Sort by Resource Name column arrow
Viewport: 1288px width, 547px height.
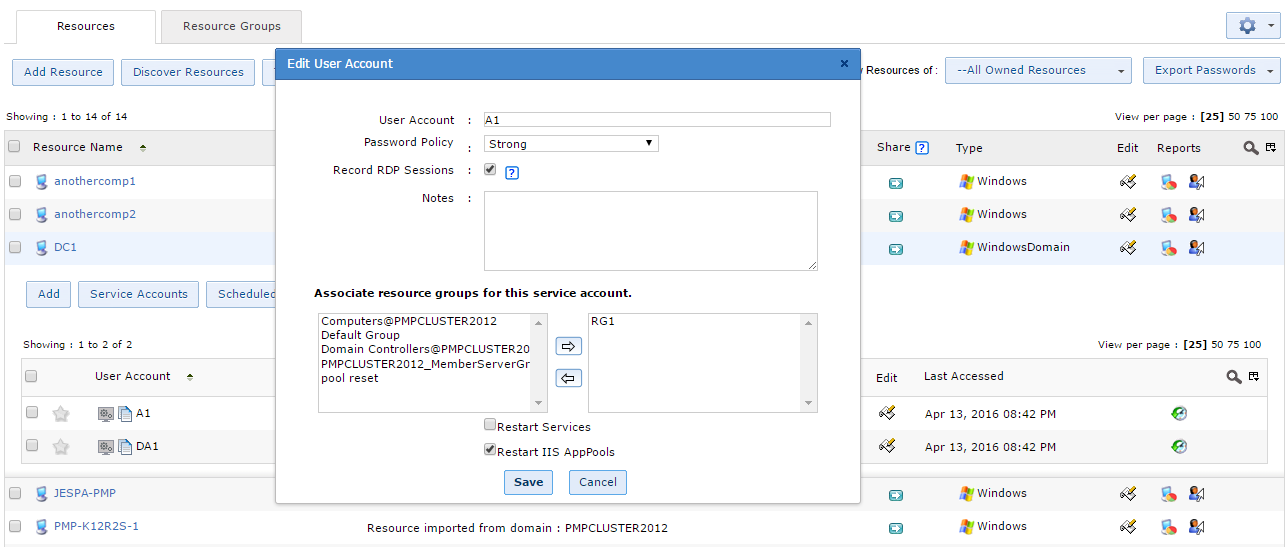coord(143,148)
